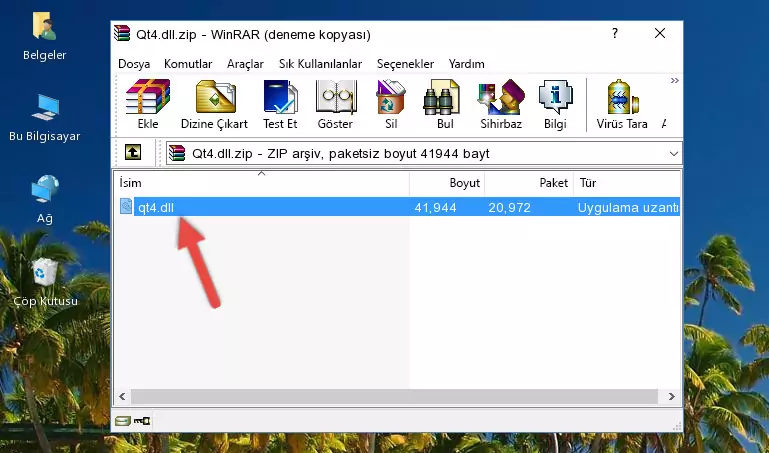The height and width of the screenshot is (453, 769).
Task: Select the Belgeler desktop icon
Action: (44, 36)
